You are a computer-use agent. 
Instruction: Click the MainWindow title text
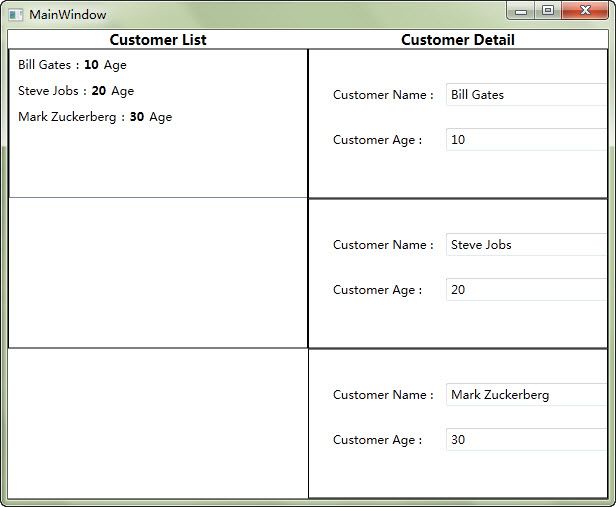point(68,15)
